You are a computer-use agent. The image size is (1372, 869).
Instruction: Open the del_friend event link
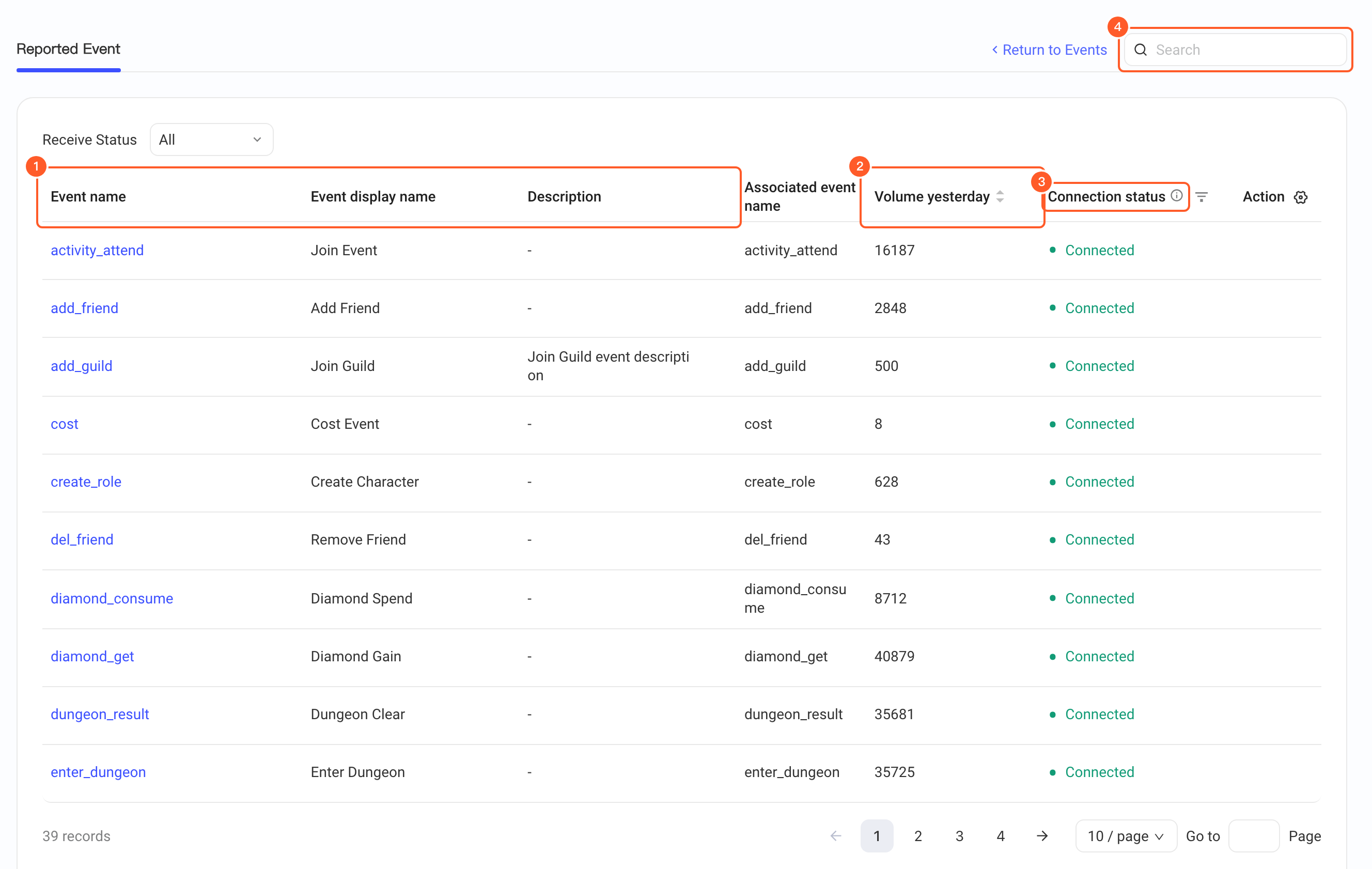[82, 539]
